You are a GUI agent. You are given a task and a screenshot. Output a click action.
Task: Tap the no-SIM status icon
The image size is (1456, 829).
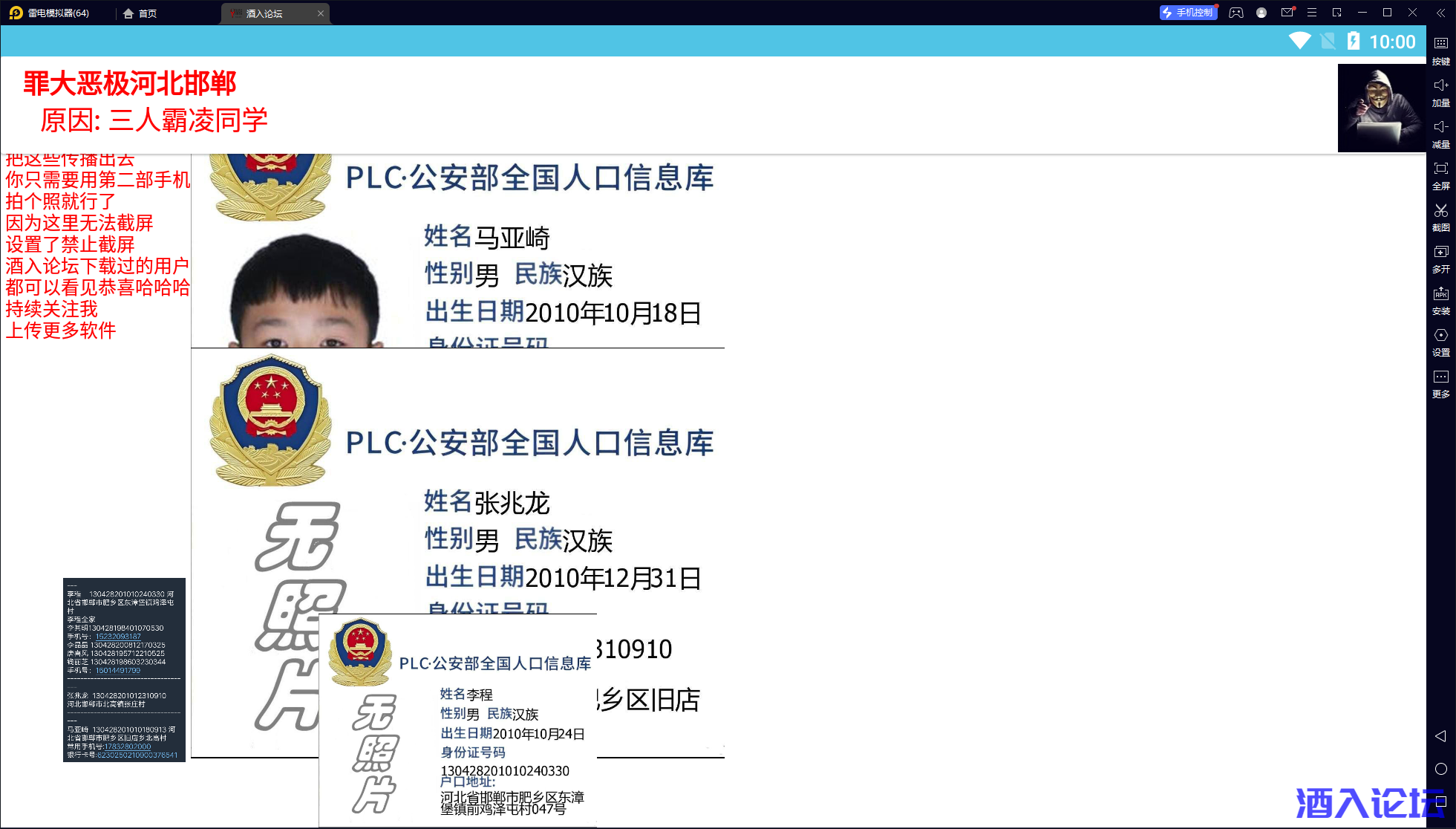pyautogui.click(x=1328, y=41)
